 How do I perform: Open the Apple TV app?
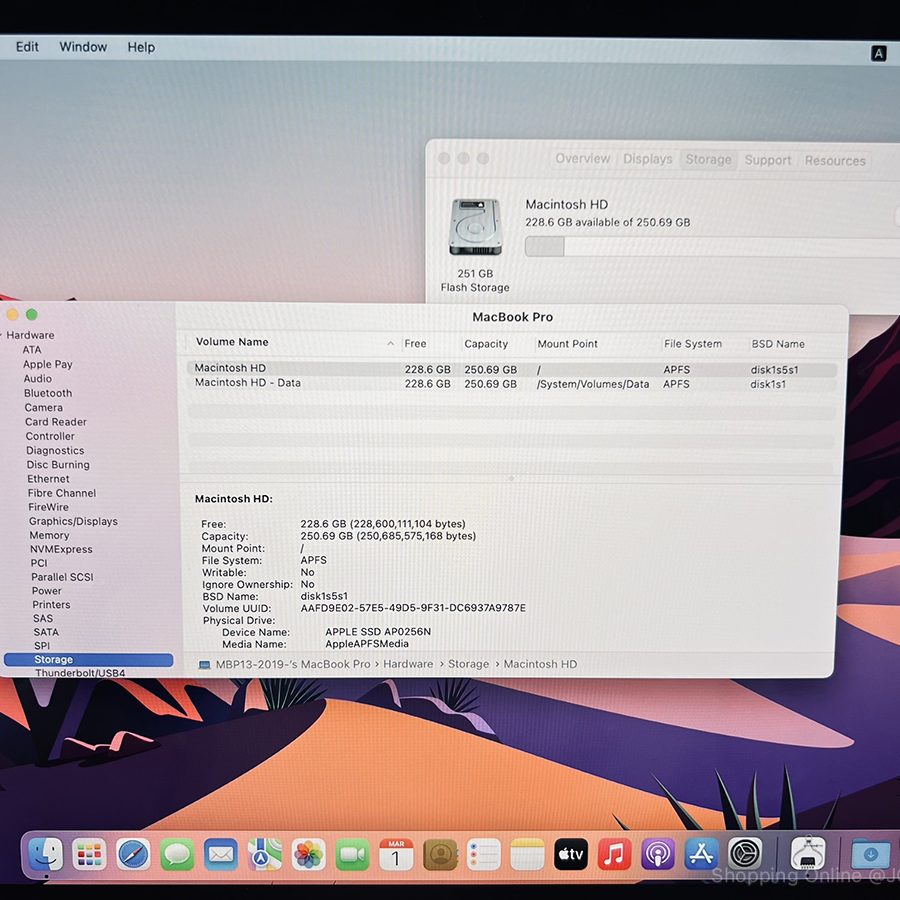coord(571,855)
